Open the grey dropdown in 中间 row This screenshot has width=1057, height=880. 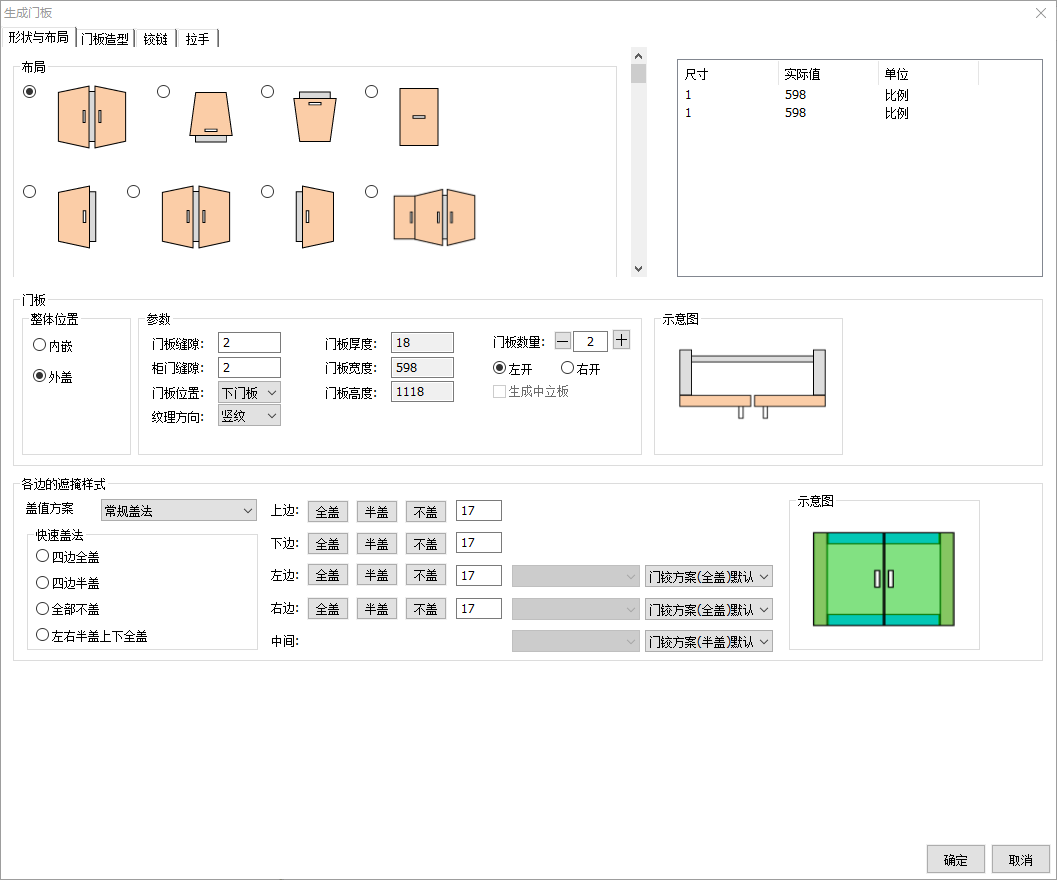[x=576, y=641]
